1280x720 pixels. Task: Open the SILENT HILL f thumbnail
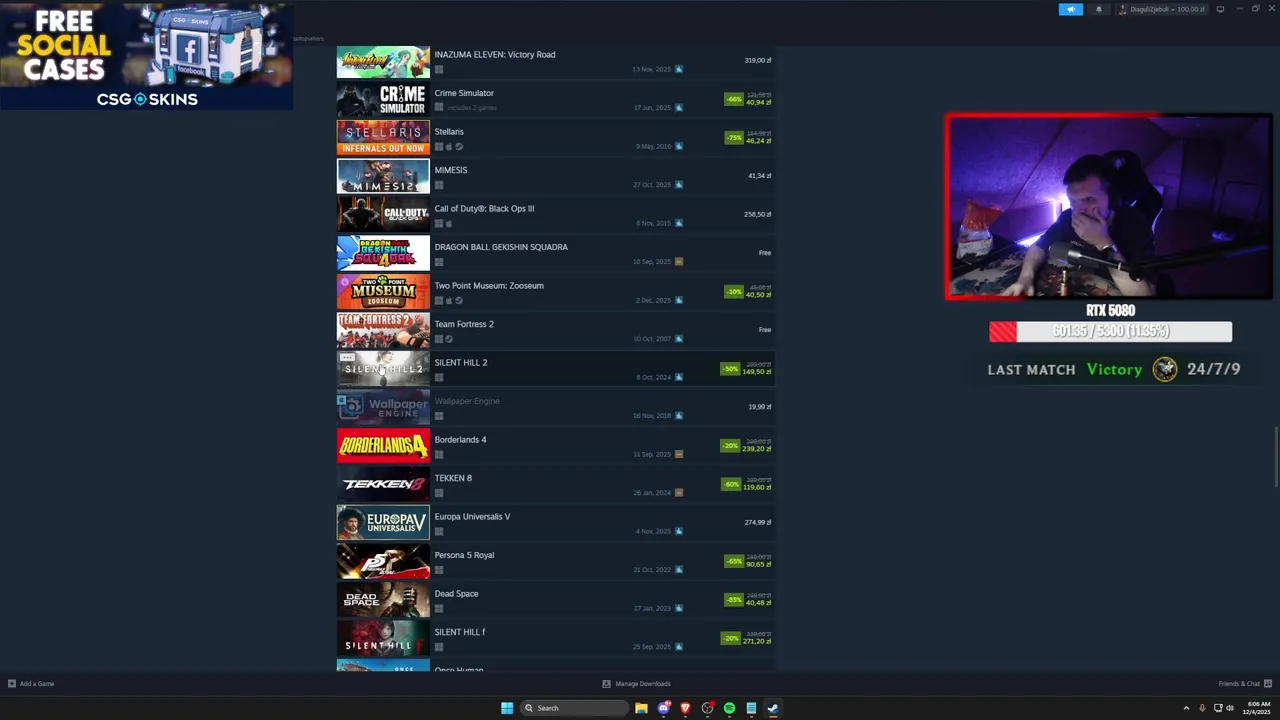(383, 638)
